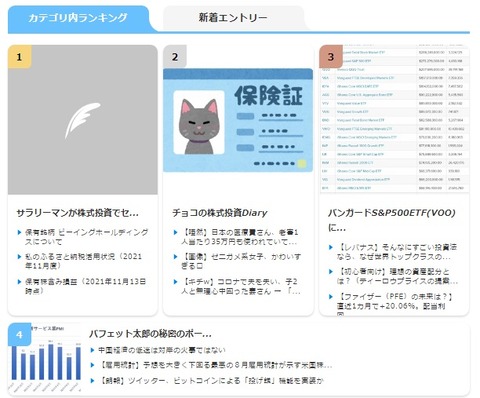Click arrow bullet beside 私のふるさと納税 article
Viewport: 480px width, 398px height.
point(19,257)
